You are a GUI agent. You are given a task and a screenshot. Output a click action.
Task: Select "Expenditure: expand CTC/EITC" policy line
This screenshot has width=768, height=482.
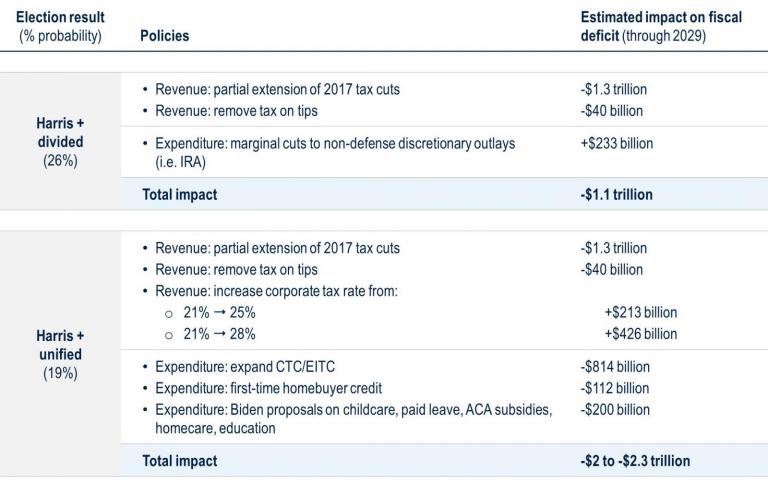[245, 367]
